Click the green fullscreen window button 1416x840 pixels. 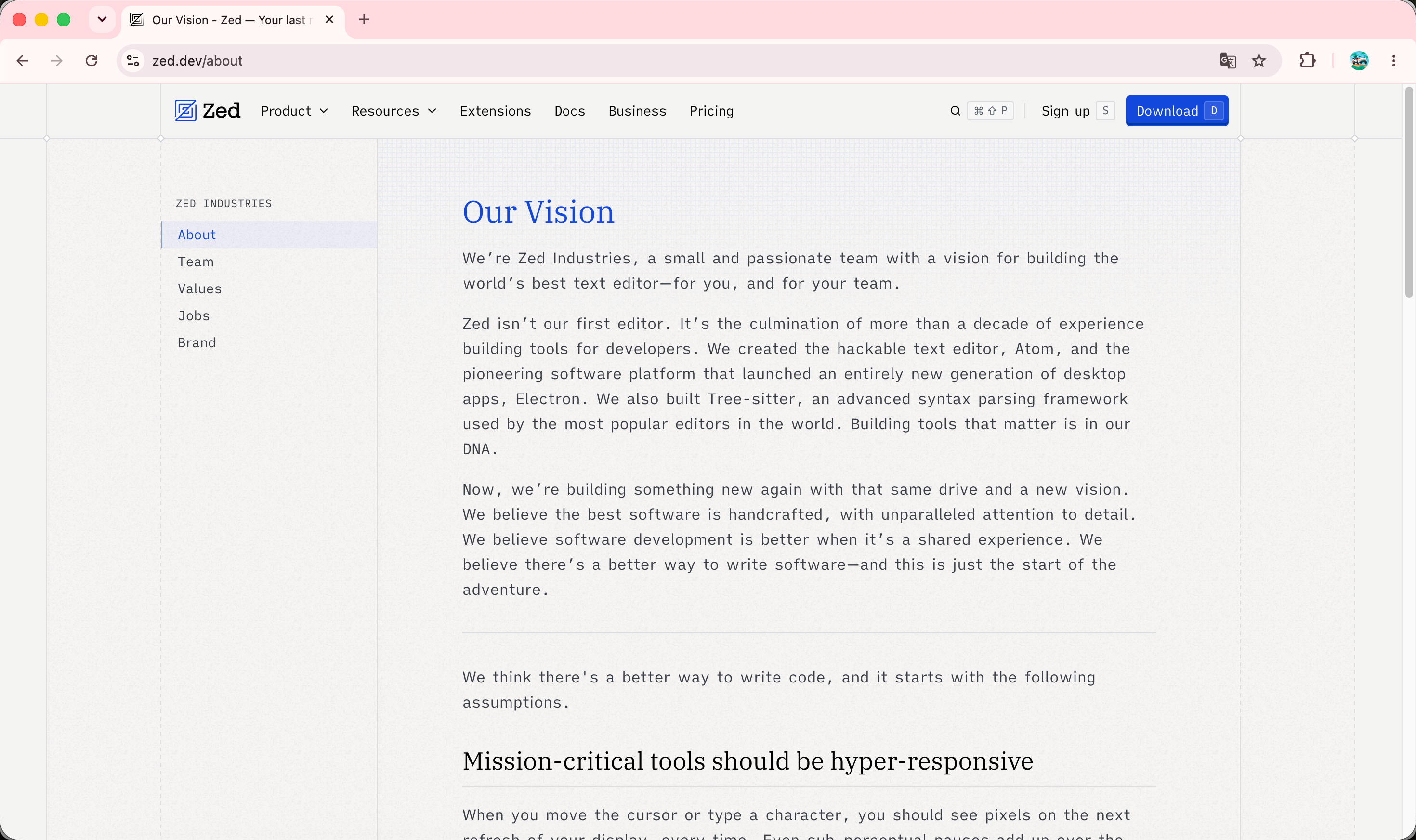[x=64, y=20]
